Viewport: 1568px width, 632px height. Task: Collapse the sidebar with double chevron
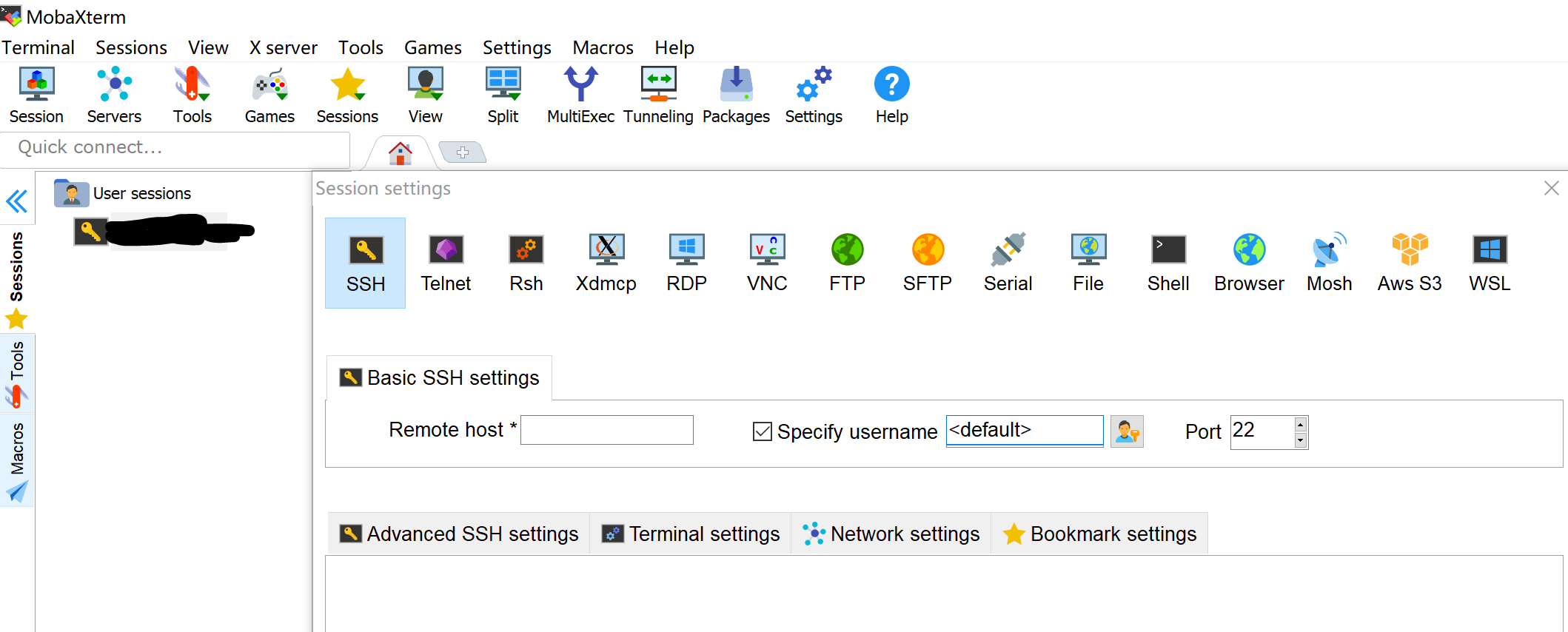pos(16,201)
